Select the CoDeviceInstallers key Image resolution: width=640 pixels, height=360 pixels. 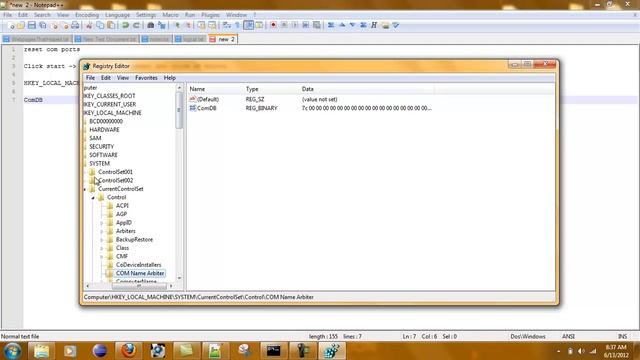point(138,265)
